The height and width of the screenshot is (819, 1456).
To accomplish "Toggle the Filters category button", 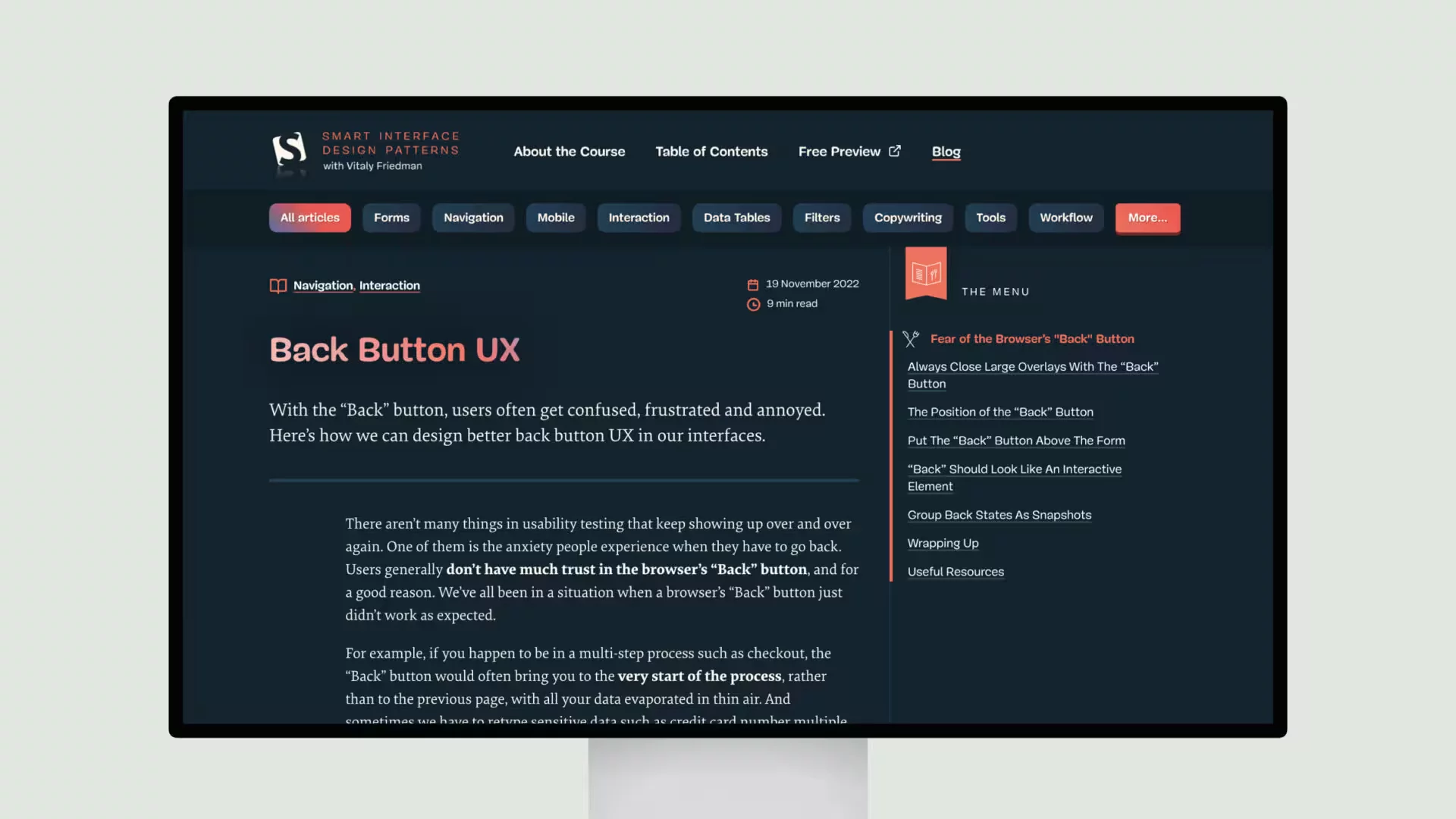I will (x=822, y=217).
